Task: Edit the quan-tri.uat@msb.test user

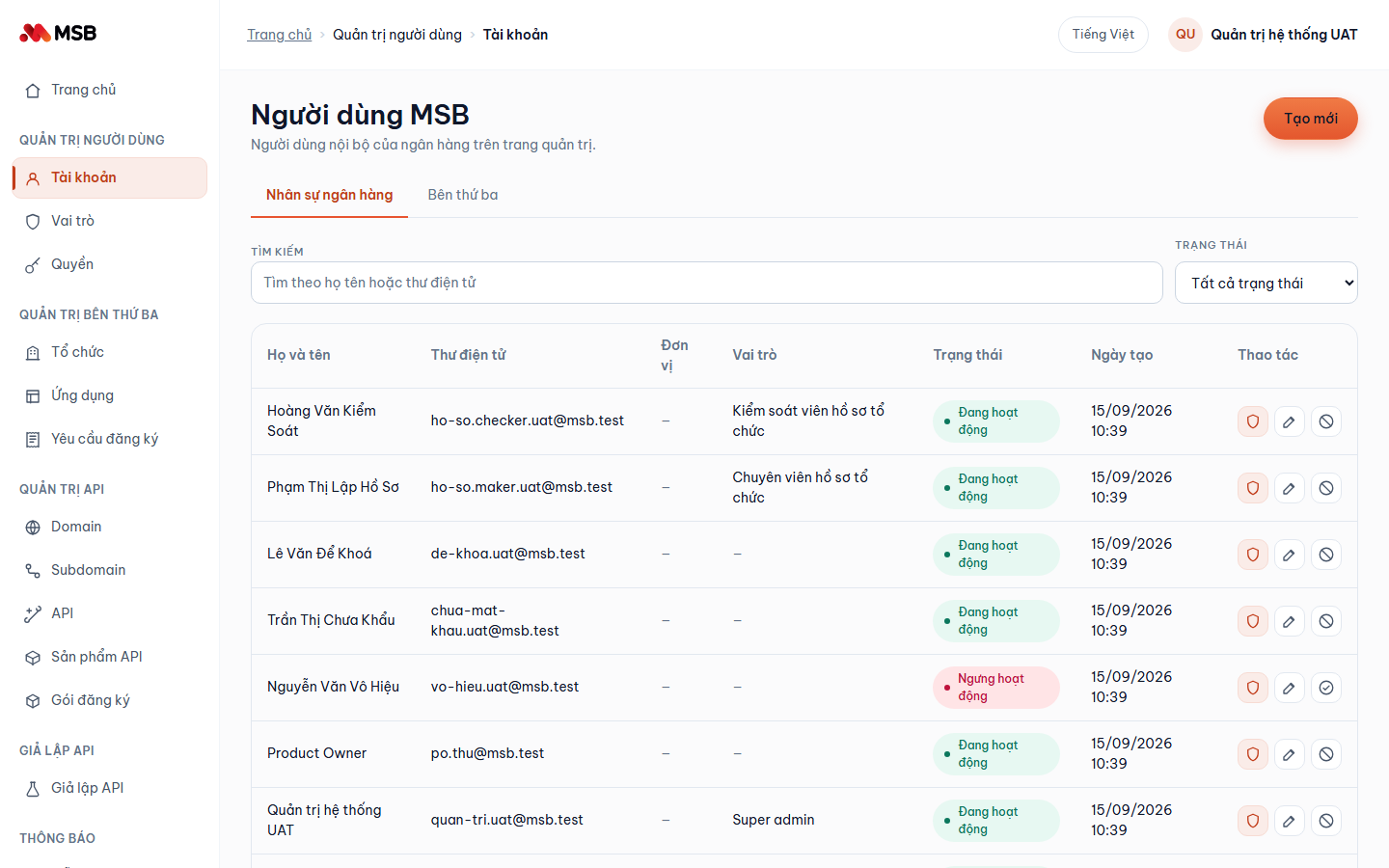Action: coord(1290,821)
